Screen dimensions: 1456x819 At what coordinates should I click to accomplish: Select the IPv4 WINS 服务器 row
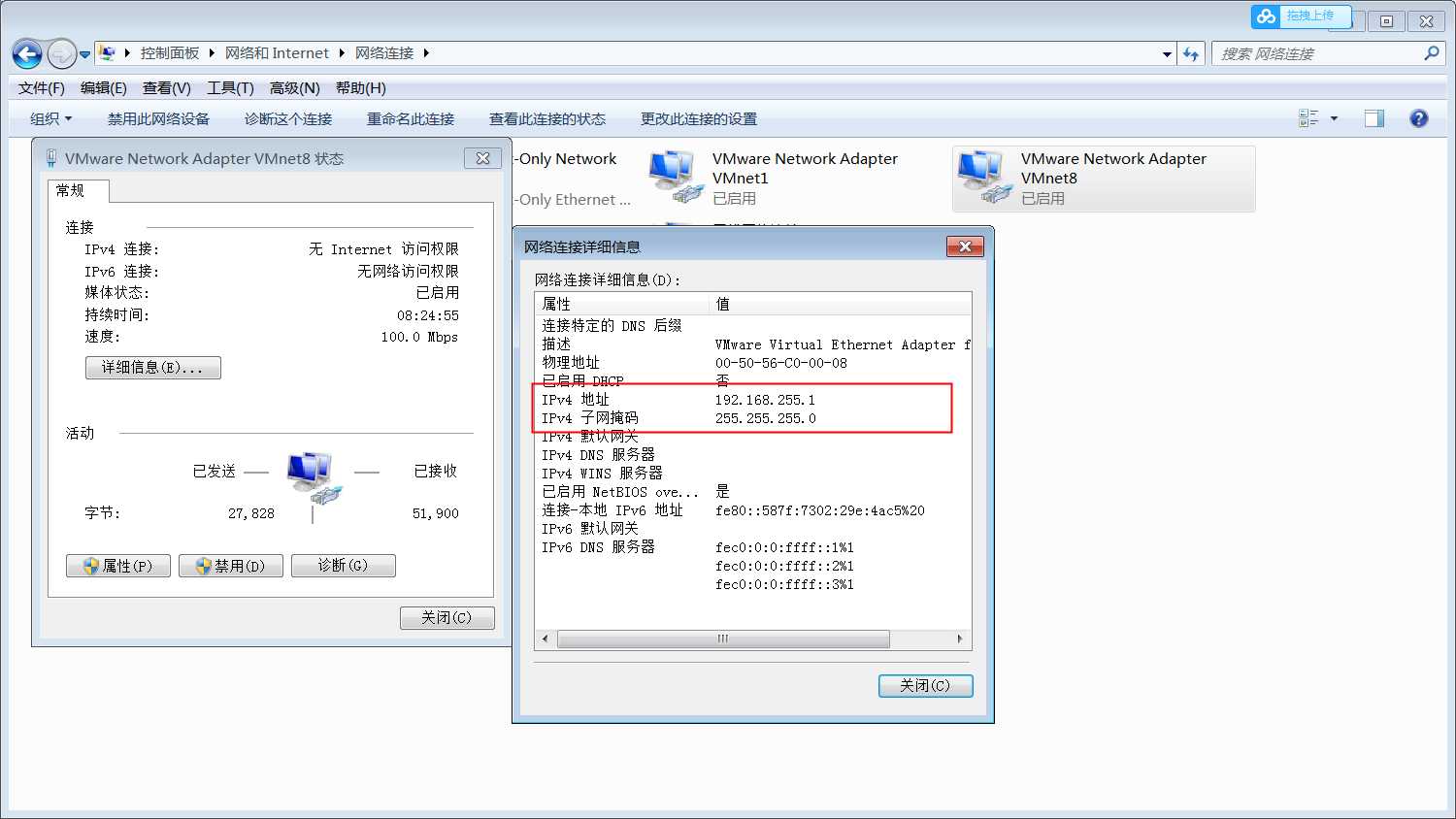coord(753,474)
